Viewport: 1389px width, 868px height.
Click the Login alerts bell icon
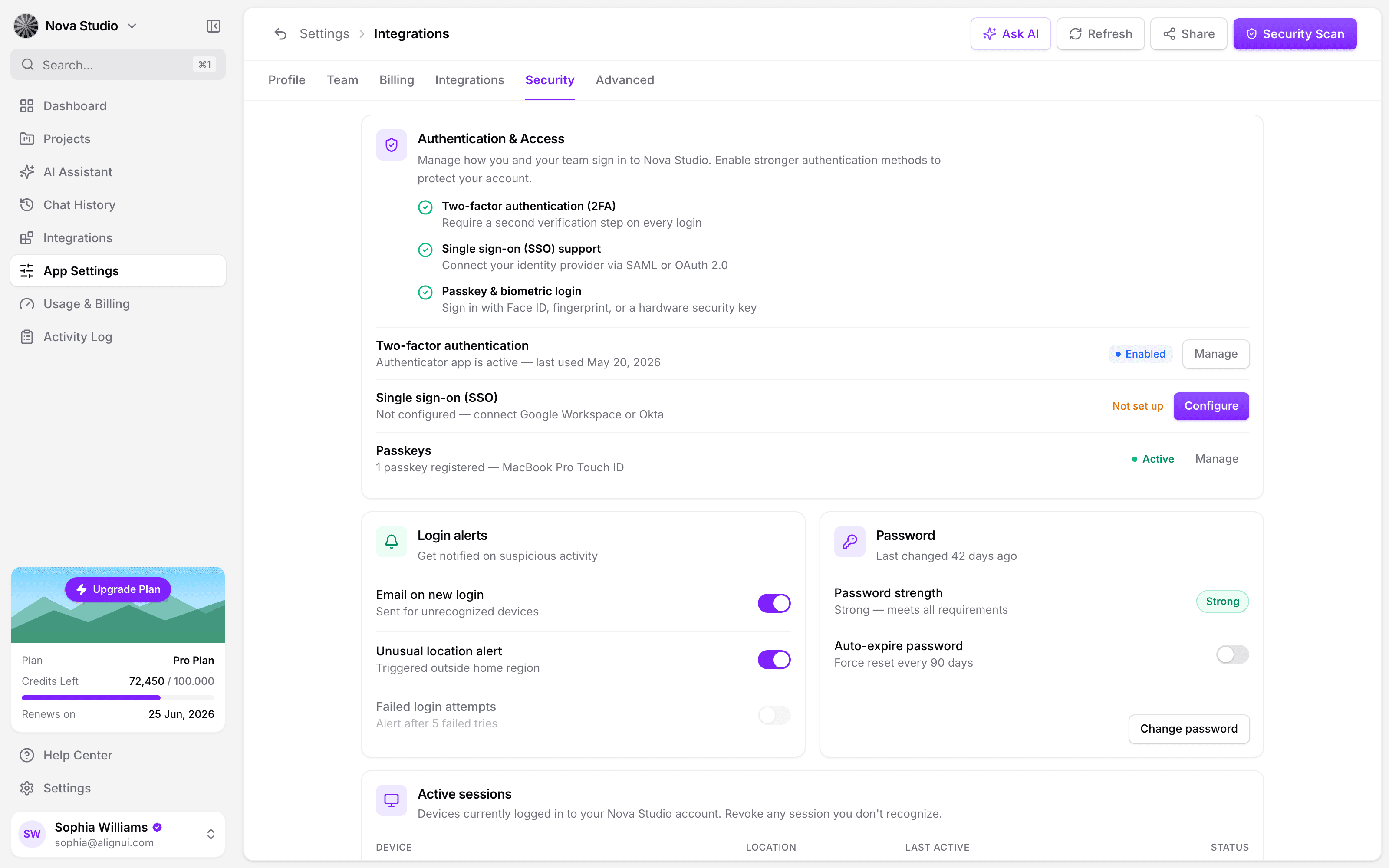point(392,541)
